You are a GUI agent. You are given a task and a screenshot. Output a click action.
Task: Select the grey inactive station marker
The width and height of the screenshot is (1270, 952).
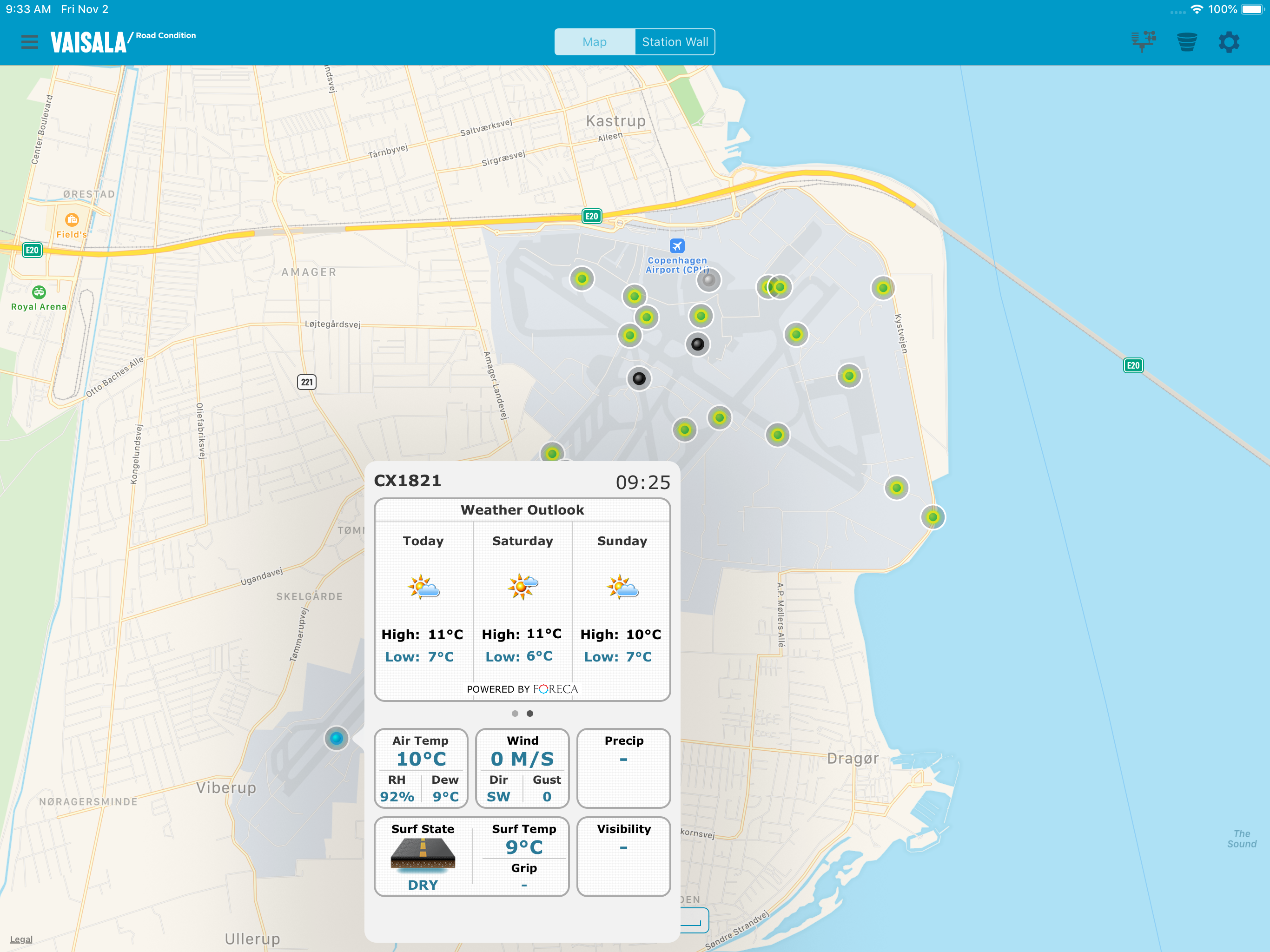pos(708,280)
